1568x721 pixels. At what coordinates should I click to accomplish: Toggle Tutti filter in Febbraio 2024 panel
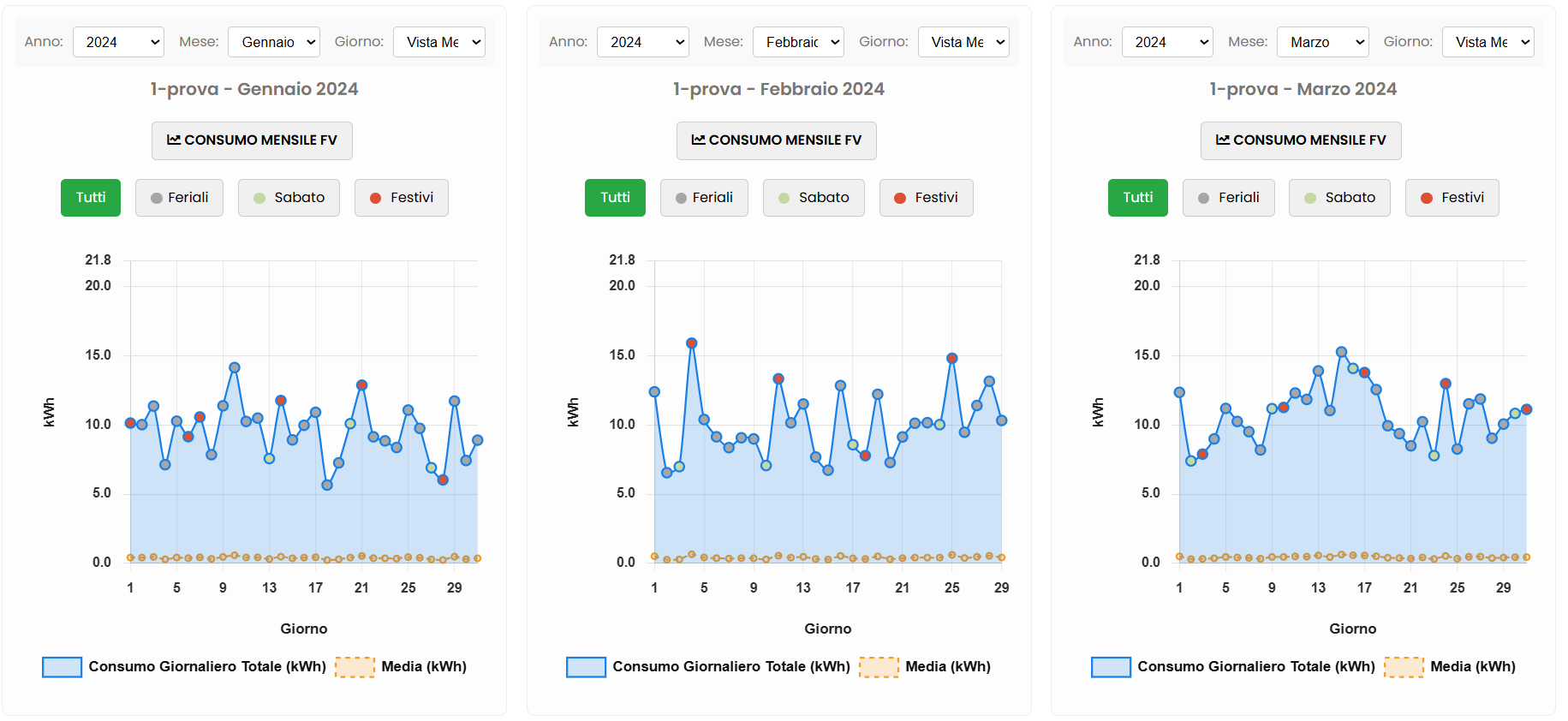click(x=615, y=198)
